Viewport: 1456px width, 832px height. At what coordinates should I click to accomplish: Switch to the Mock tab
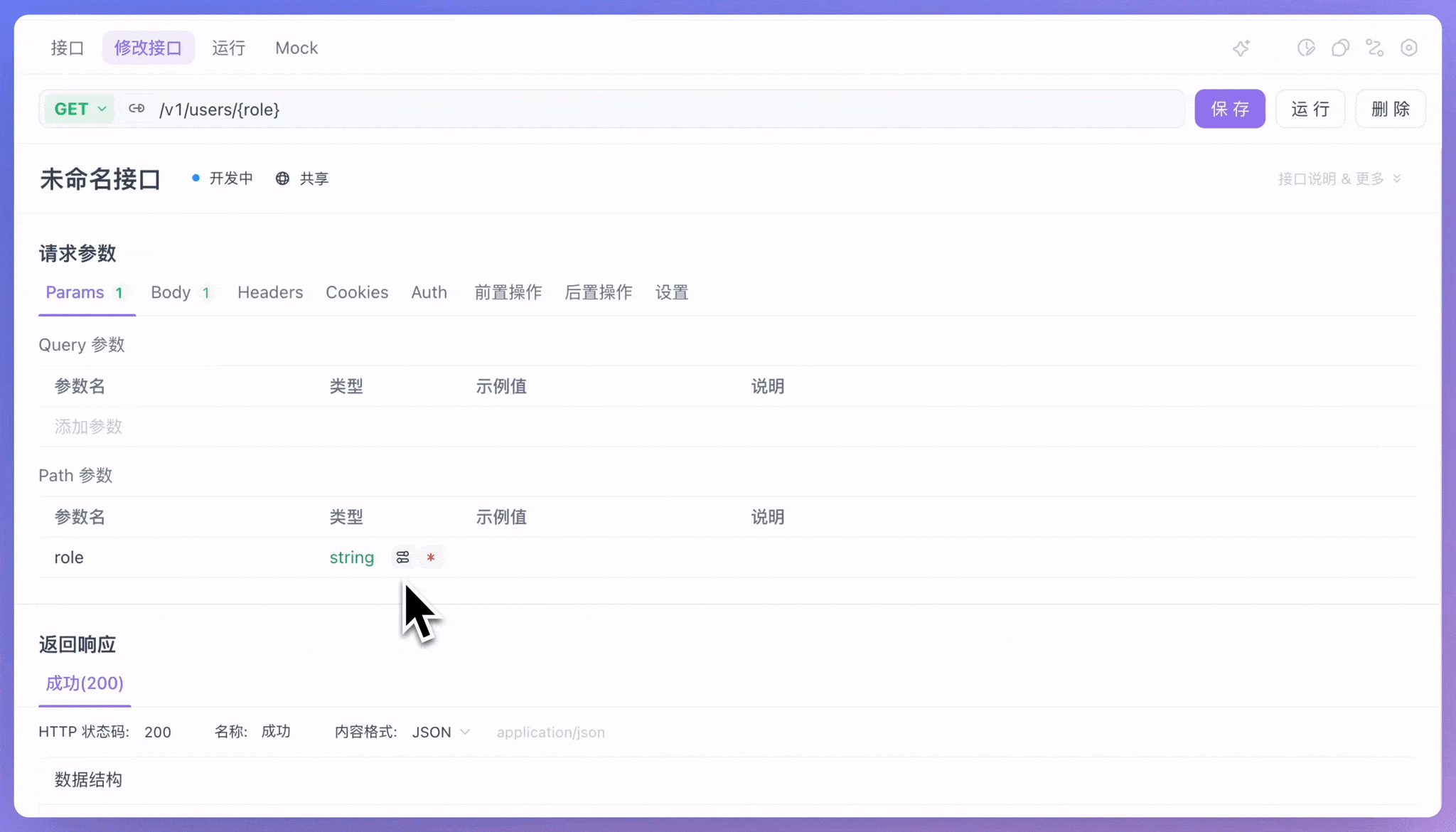coord(296,48)
